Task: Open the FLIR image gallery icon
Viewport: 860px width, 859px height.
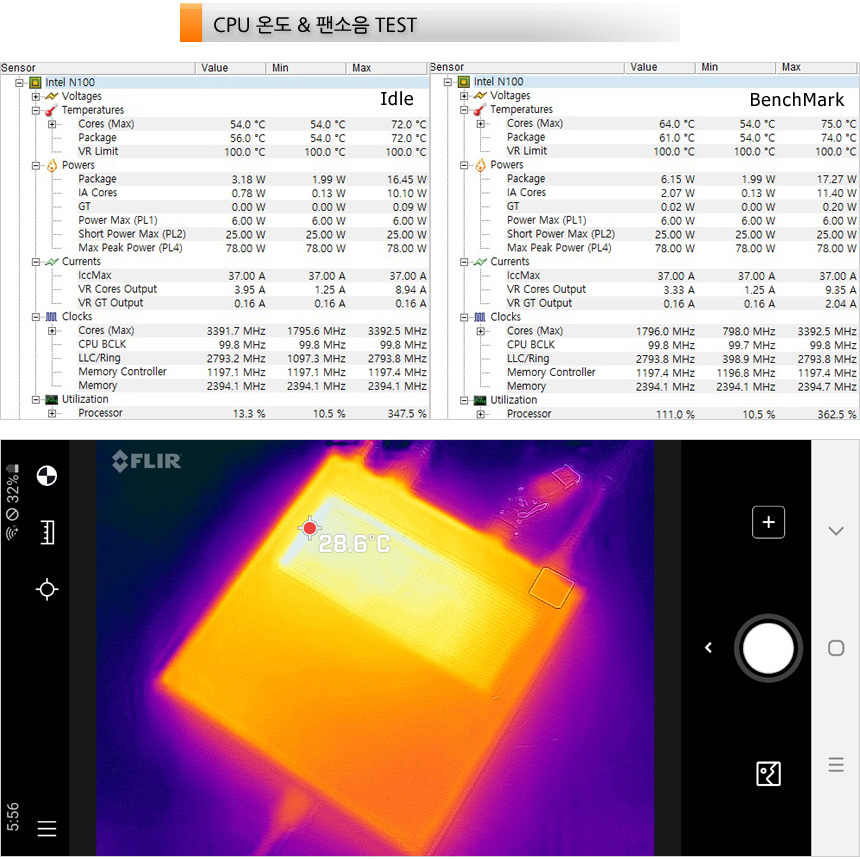Action: tap(768, 773)
